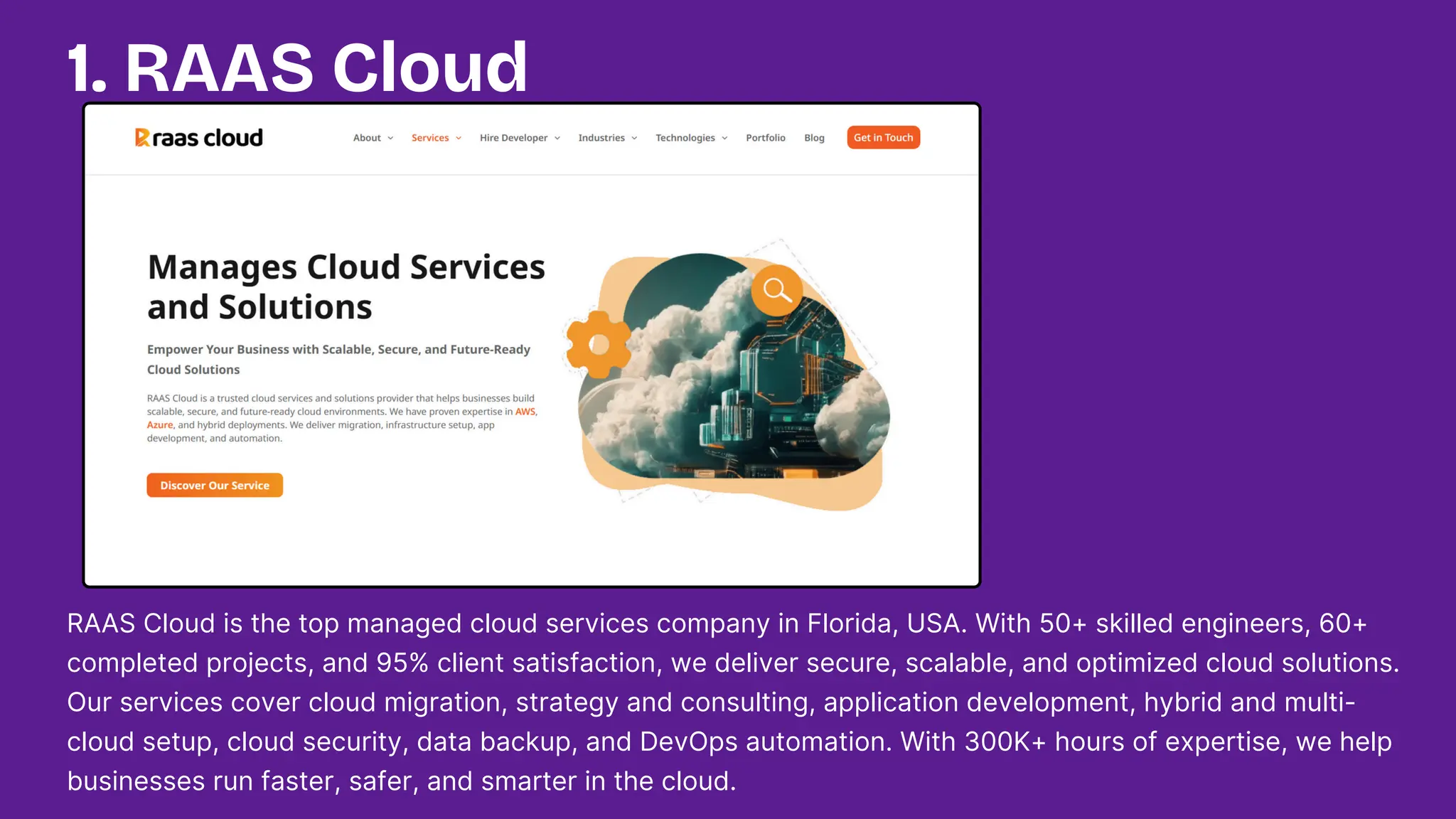The height and width of the screenshot is (819, 1456).
Task: Click the orange magnifier search icon
Action: 777,290
